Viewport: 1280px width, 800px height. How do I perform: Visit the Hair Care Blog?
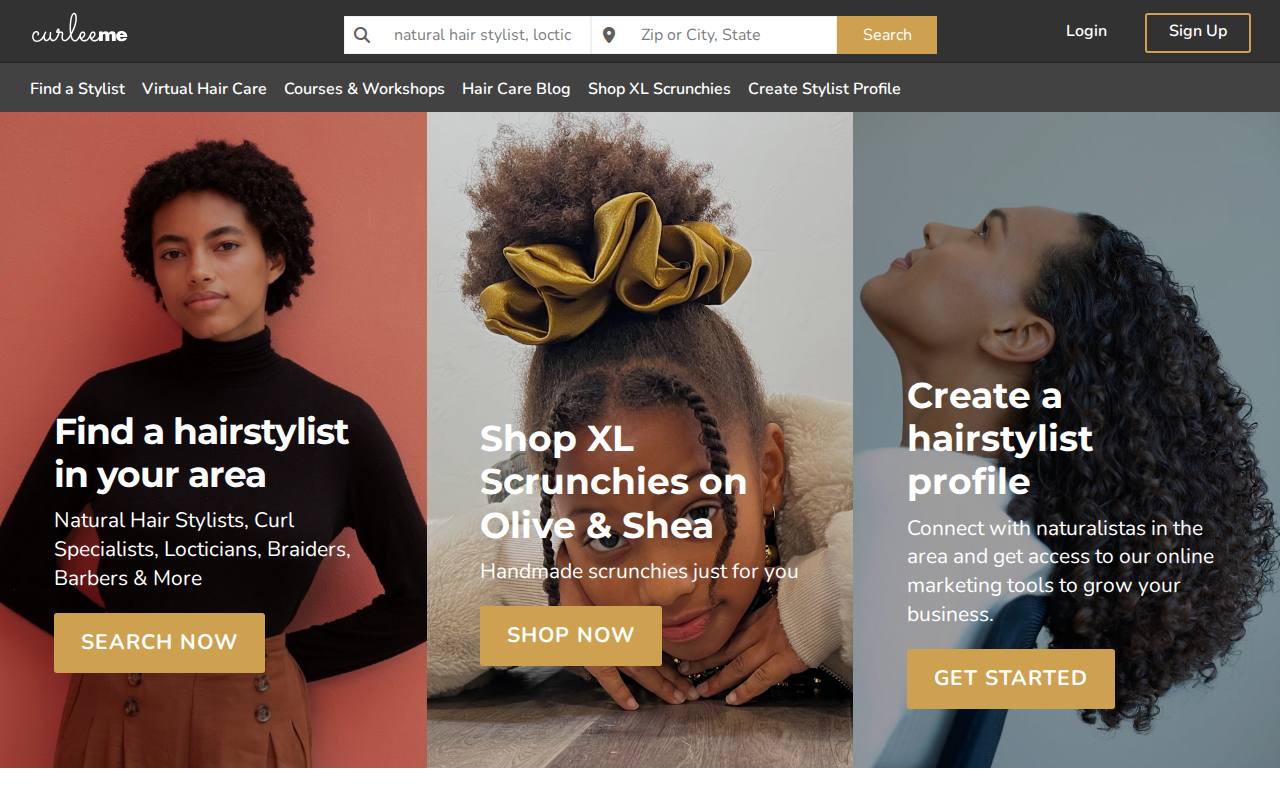[516, 88]
